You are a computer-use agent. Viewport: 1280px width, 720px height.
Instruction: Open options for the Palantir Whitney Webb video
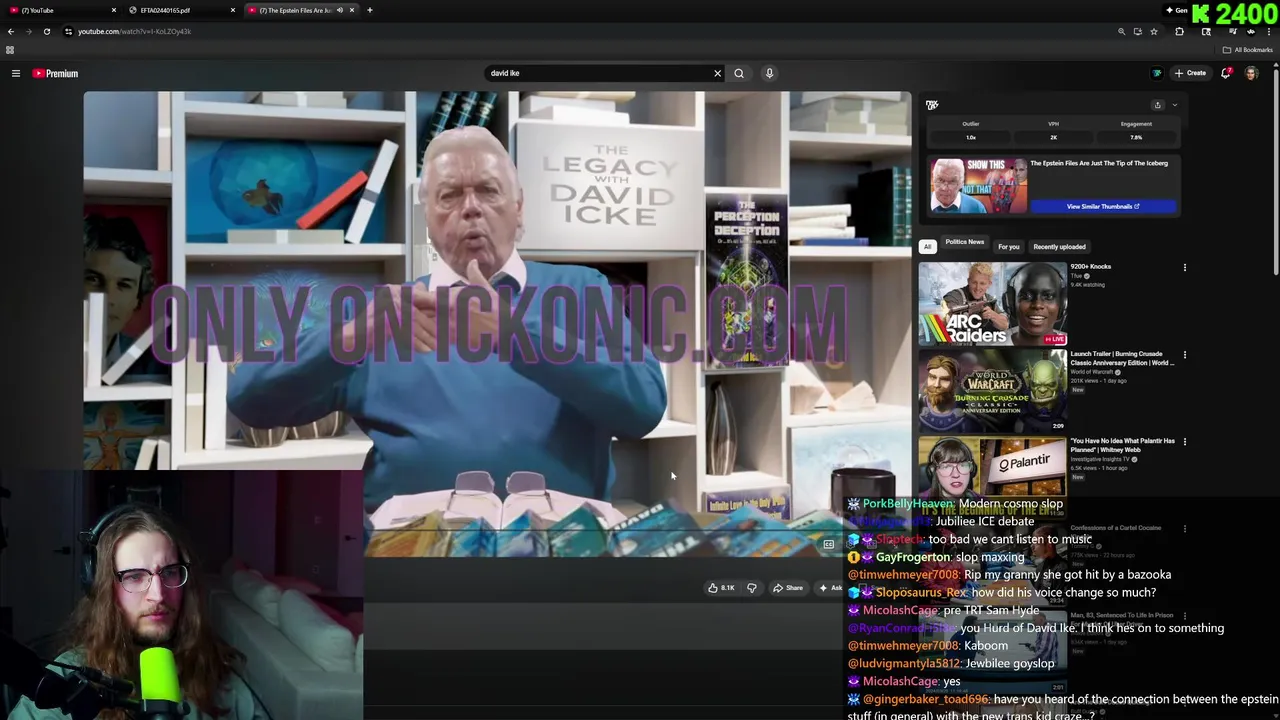pos(1185,441)
